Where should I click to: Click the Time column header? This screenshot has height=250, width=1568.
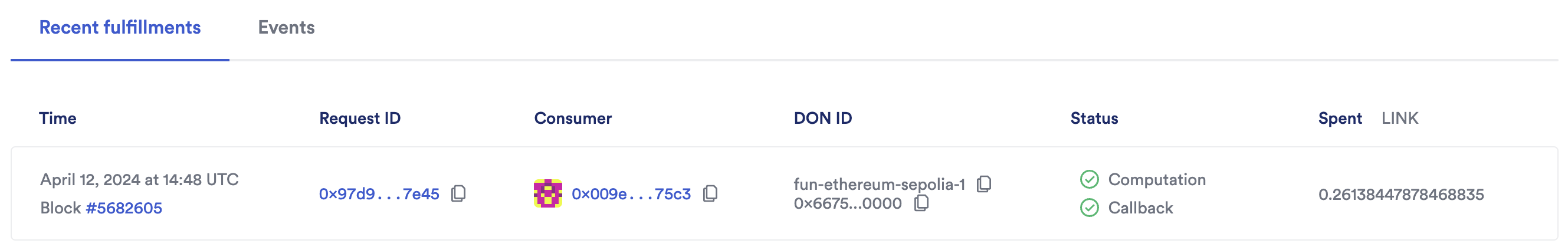pyautogui.click(x=58, y=118)
